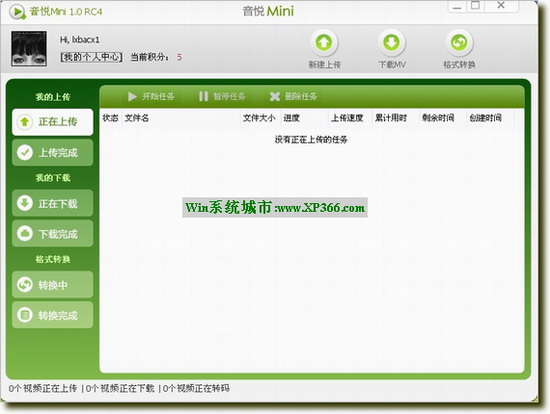This screenshot has height=414, width=550.
Task: Minimize the 音悦Mini window
Action: pyautogui.click(x=457, y=6)
